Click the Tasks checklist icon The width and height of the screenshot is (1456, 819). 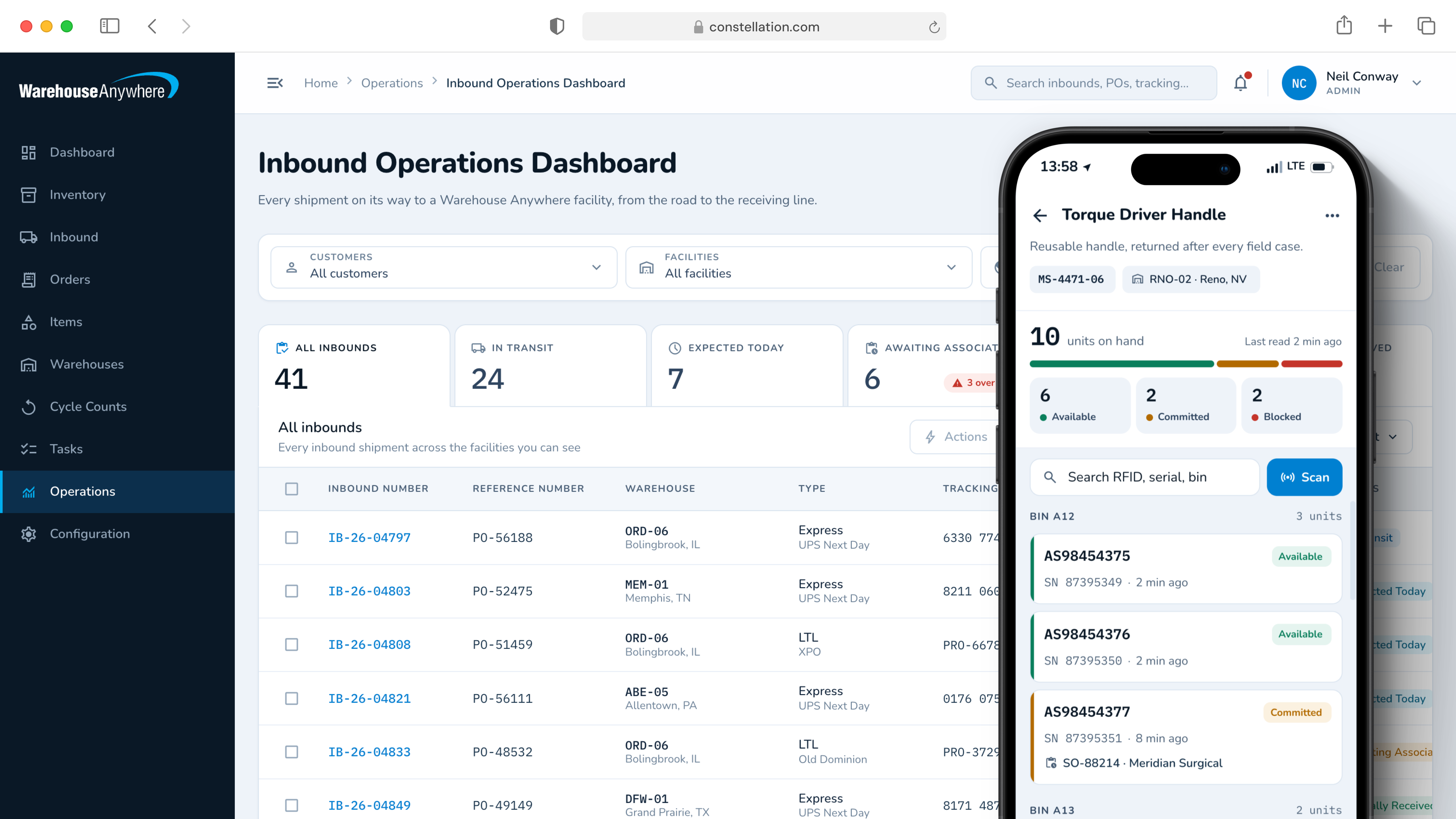[x=28, y=449]
